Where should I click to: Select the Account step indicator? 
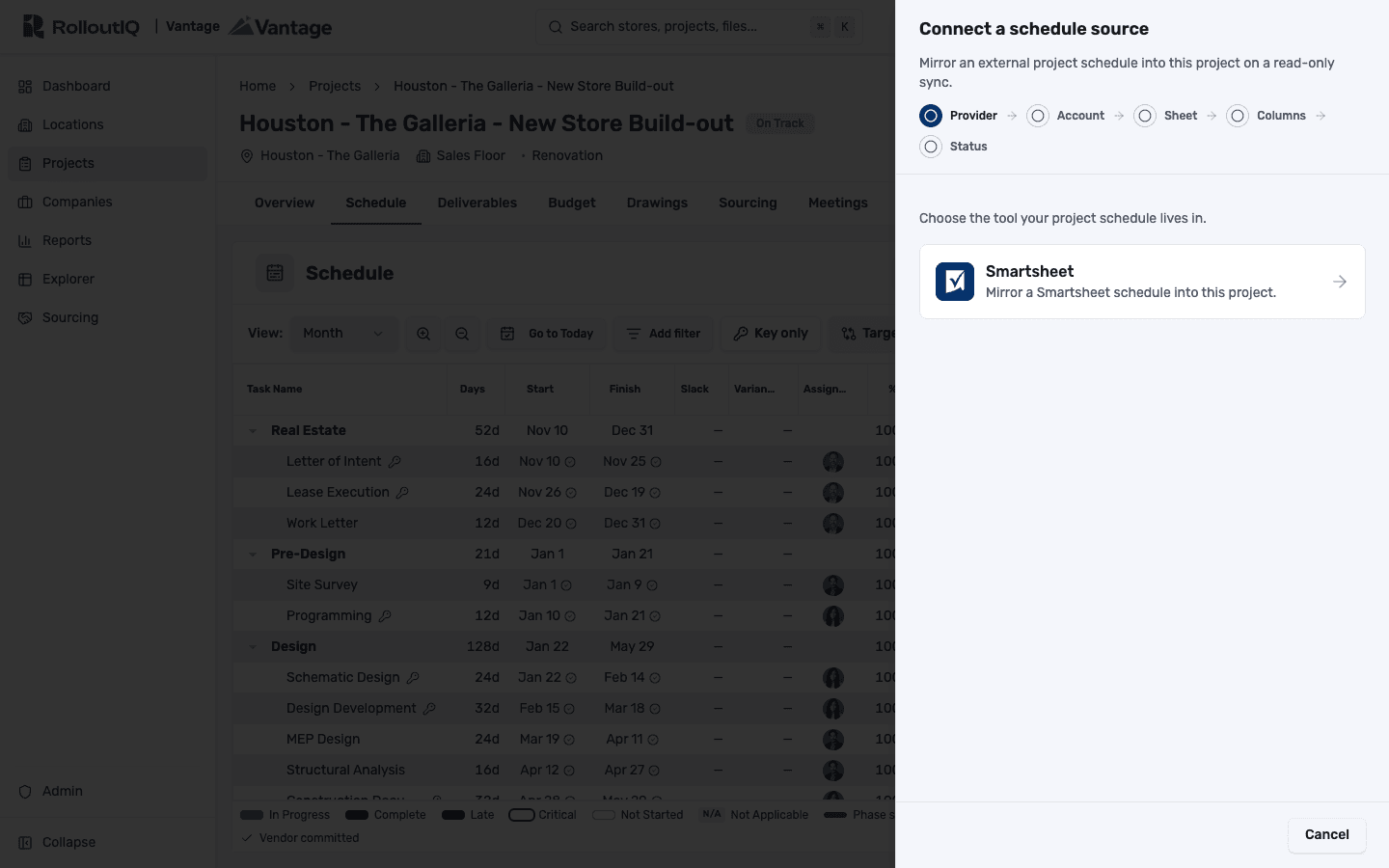click(1065, 116)
